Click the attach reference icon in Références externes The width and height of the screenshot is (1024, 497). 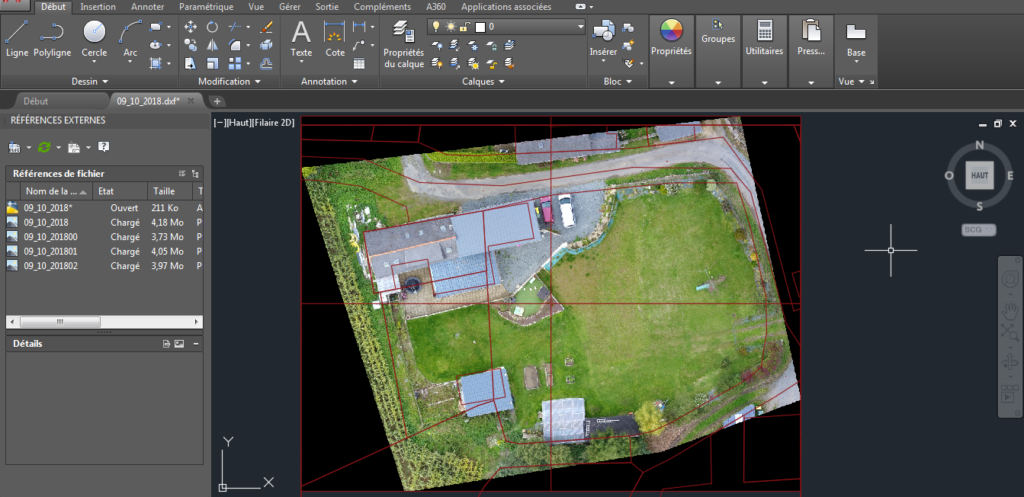14,148
